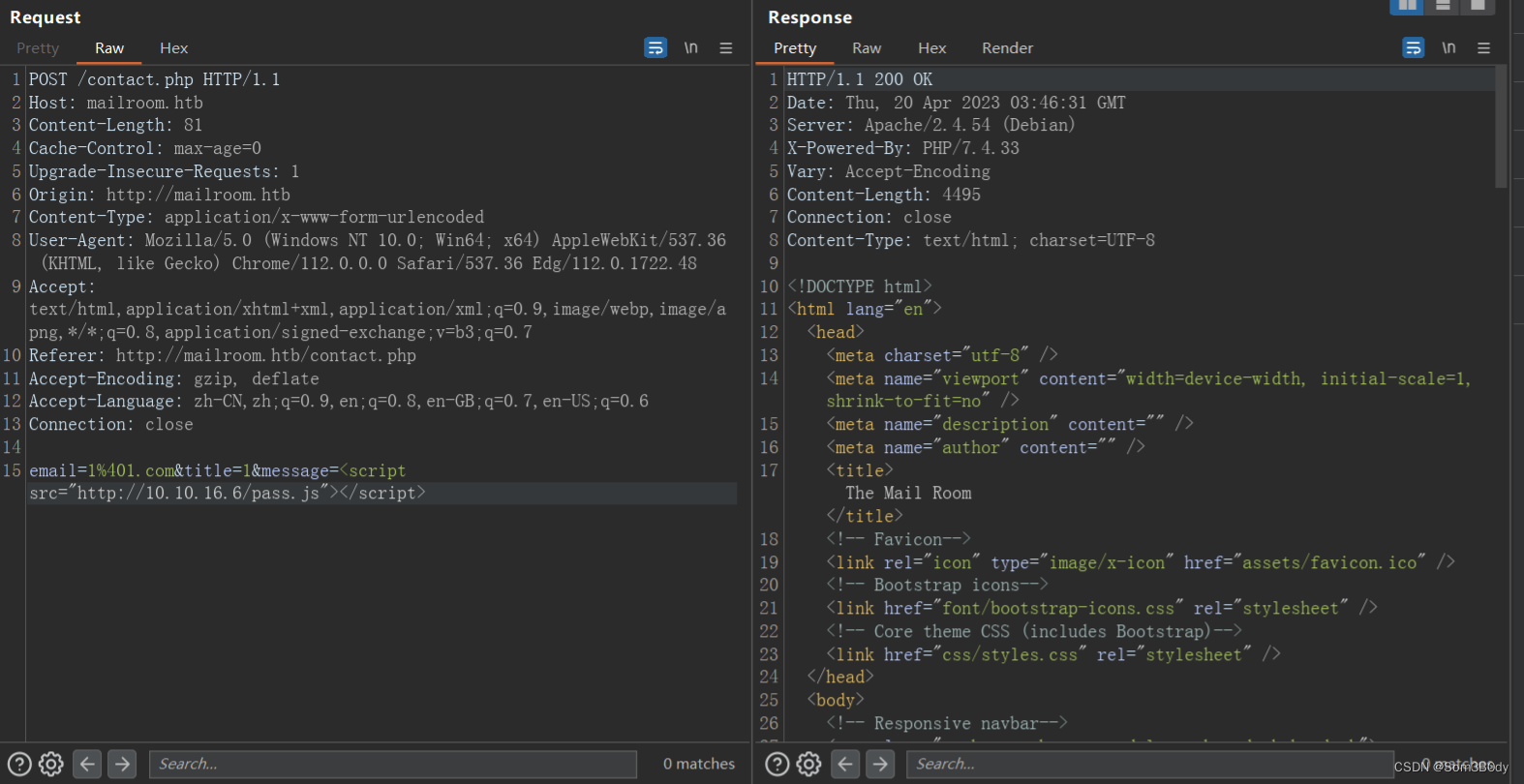
Task: Click the 'Cache-Control: max-age=0' header
Action: click(145, 148)
